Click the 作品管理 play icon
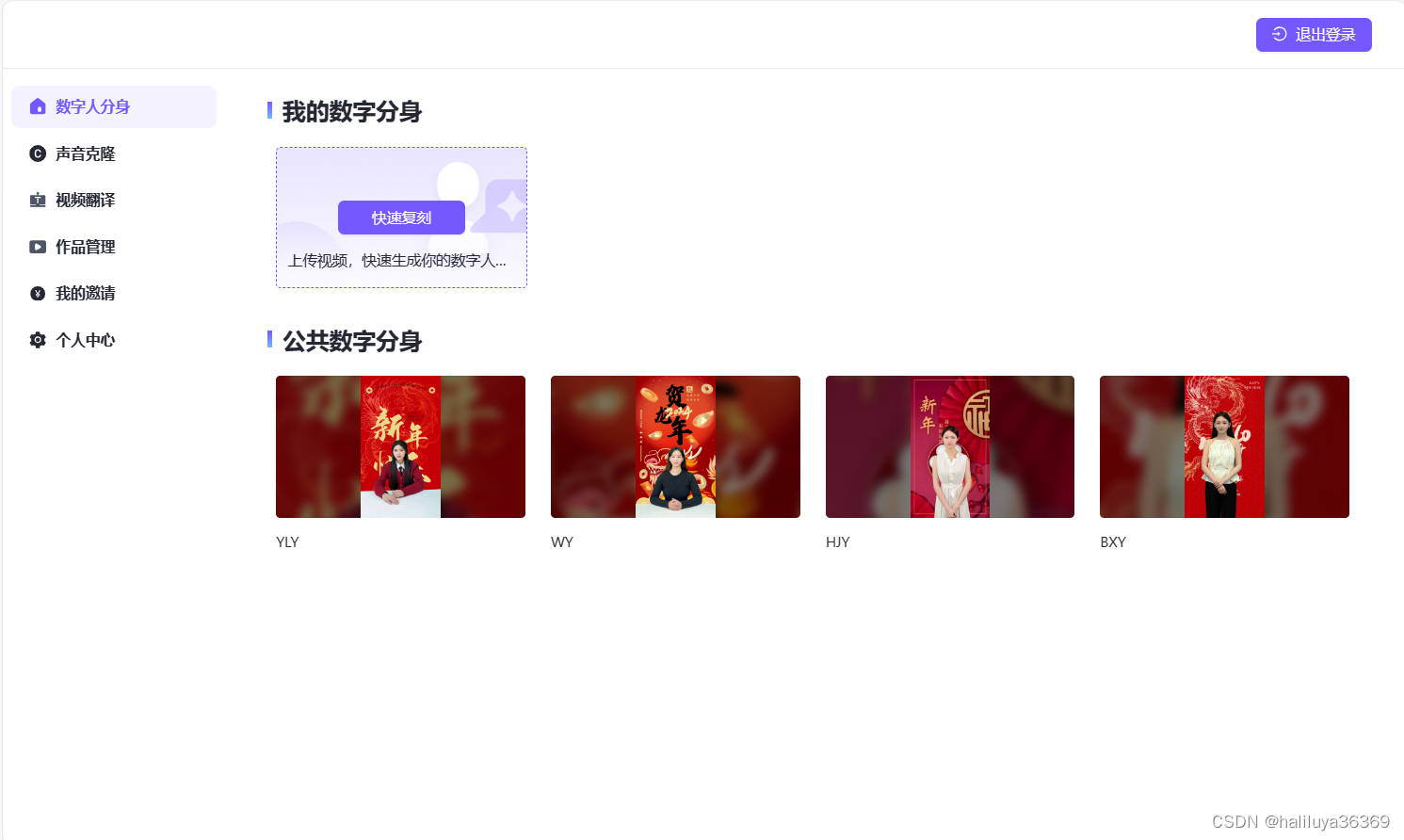This screenshot has width=1404, height=840. 38,247
